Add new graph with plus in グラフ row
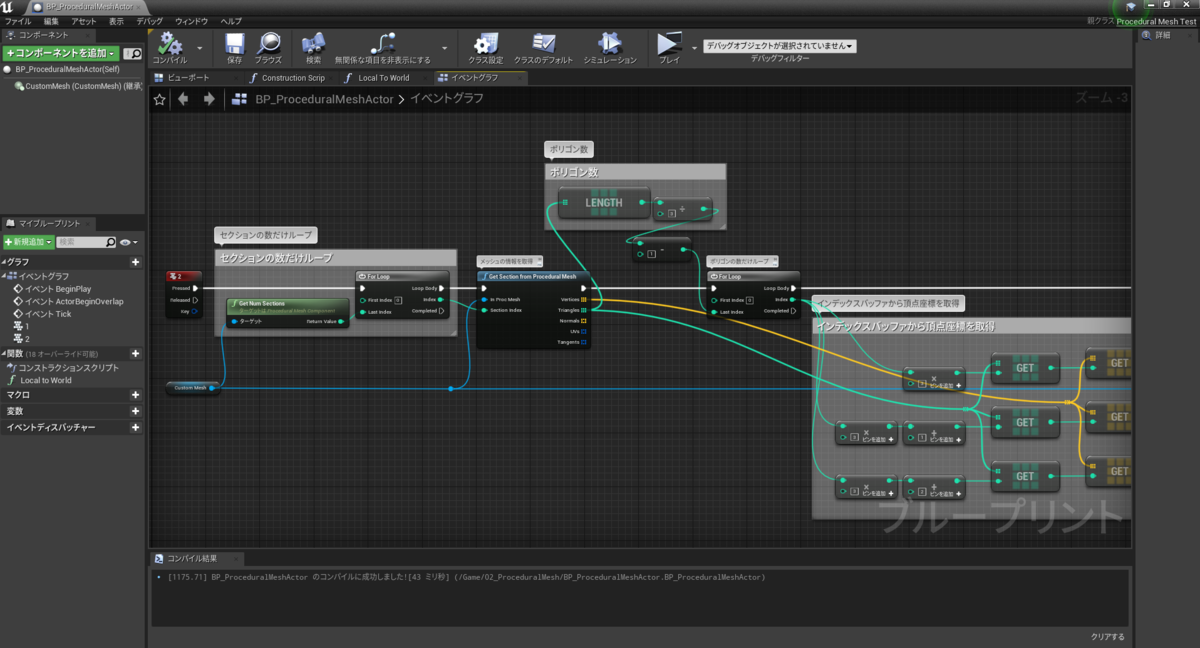The width and height of the screenshot is (1200, 648). [x=136, y=262]
